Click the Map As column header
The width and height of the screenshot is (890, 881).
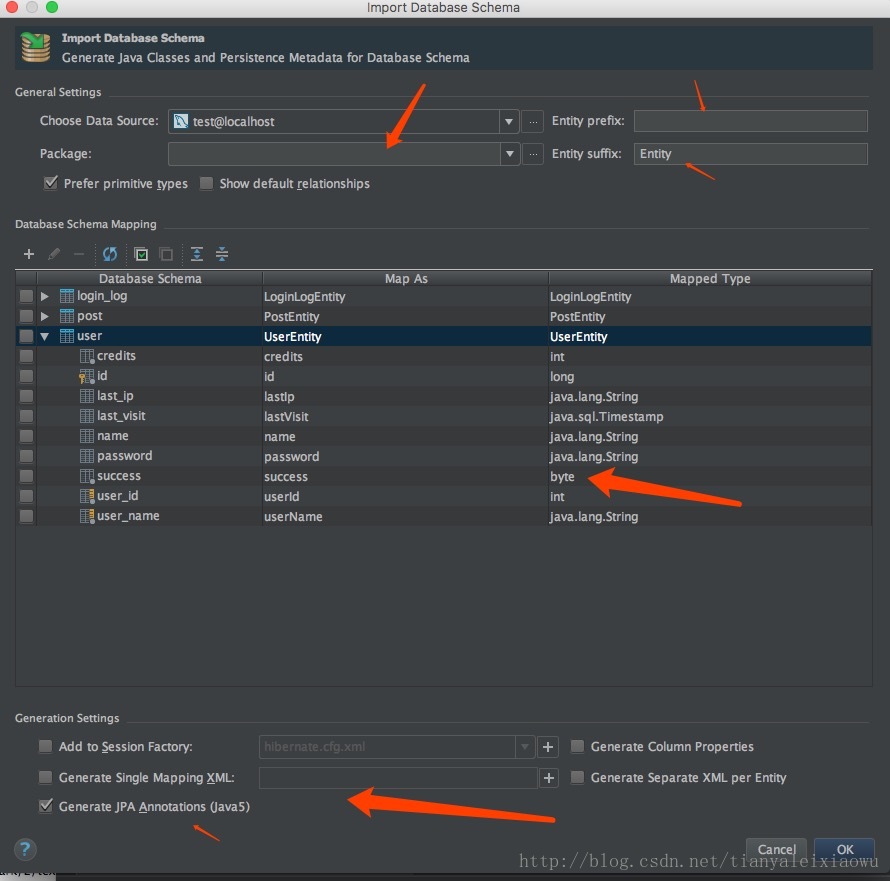[406, 278]
